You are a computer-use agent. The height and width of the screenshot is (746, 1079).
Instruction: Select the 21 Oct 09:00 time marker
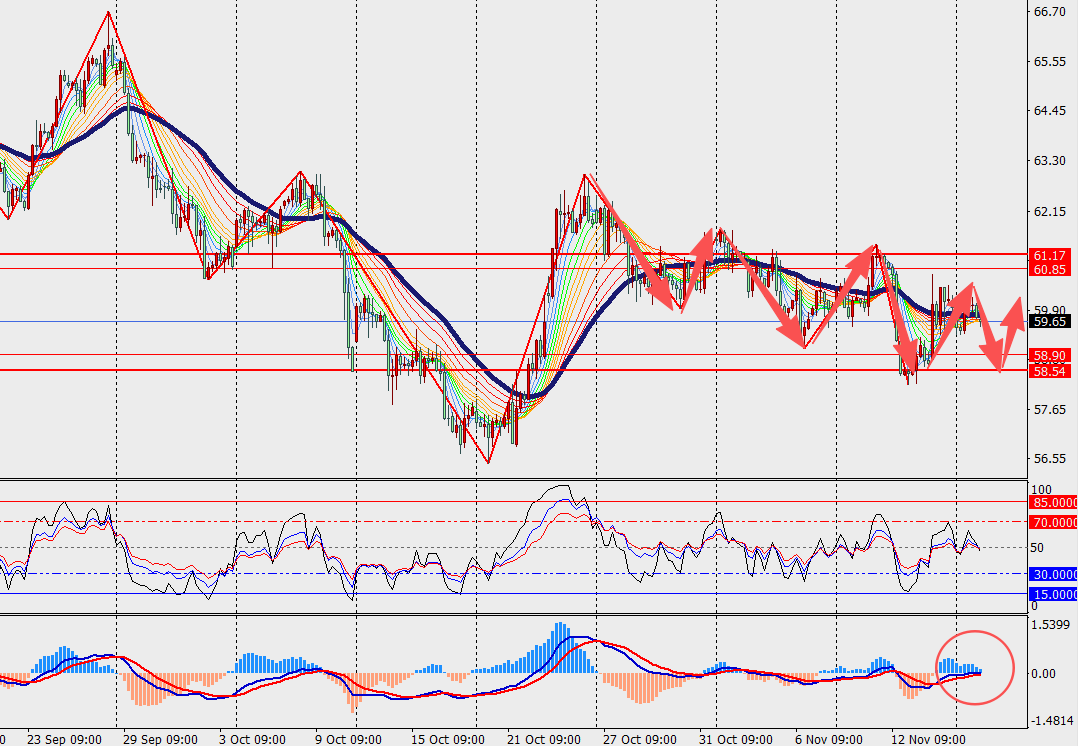pos(541,738)
